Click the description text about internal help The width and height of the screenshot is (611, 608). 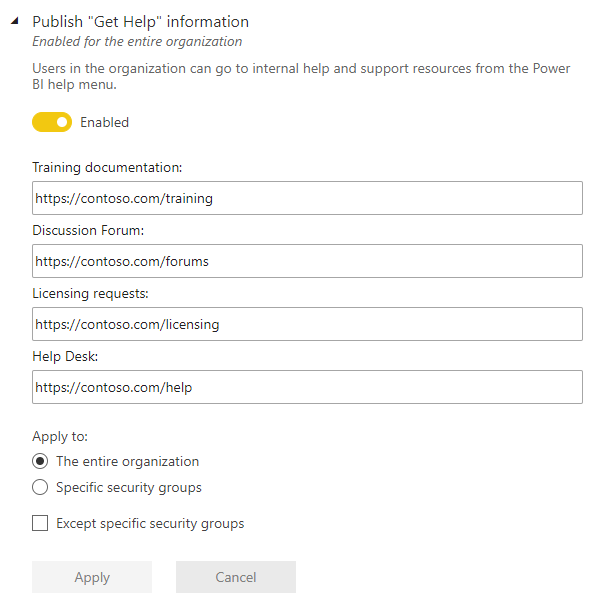click(301, 76)
